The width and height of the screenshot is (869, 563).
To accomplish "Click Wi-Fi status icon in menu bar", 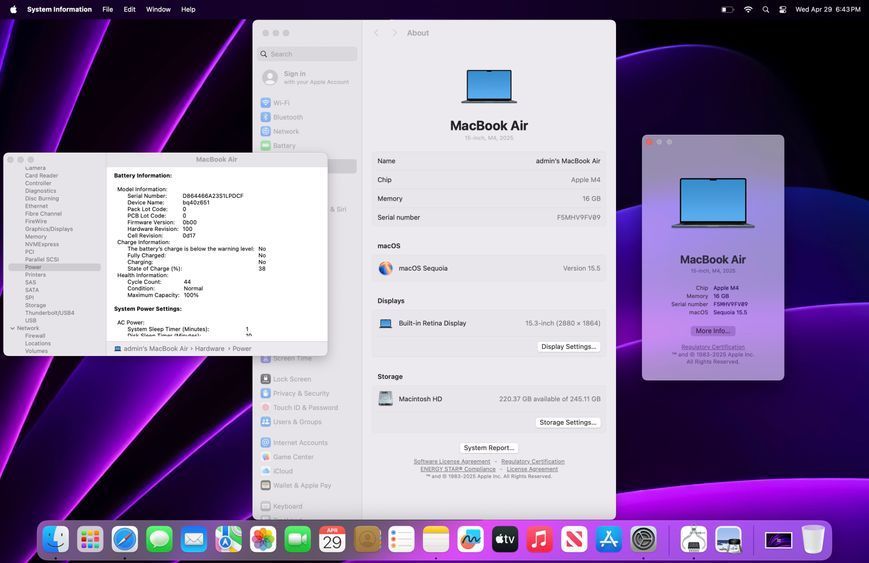I will (748, 9).
